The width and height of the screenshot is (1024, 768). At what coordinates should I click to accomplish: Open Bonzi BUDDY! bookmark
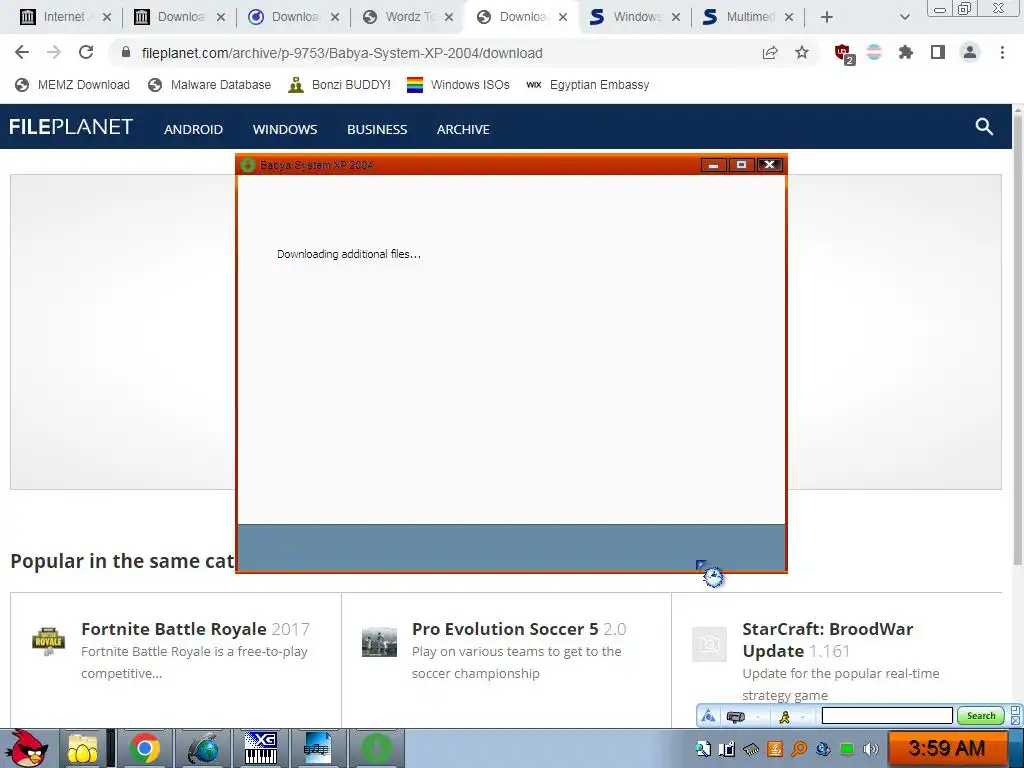point(339,85)
